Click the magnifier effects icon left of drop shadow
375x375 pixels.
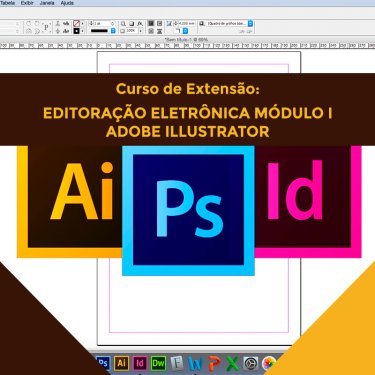(x=123, y=24)
